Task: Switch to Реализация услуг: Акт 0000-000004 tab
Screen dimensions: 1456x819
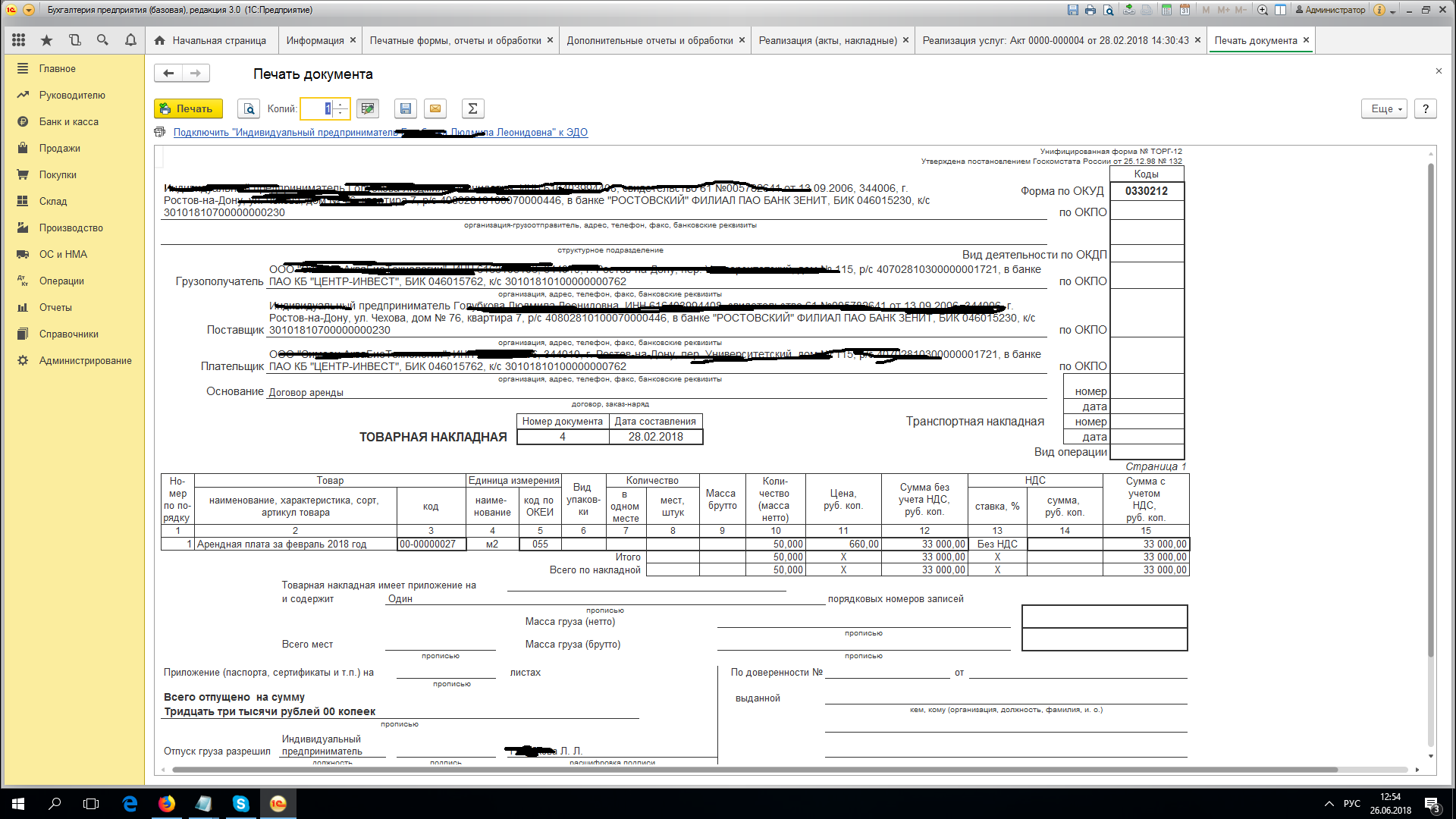Action: pyautogui.click(x=1055, y=40)
